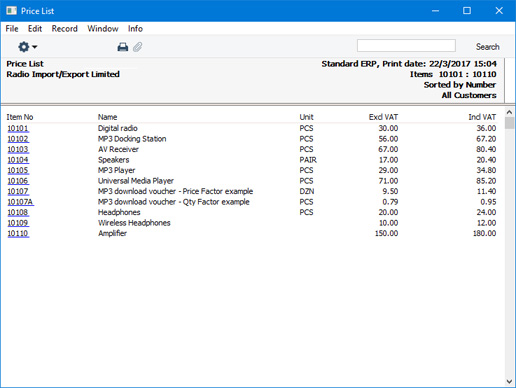Maximize the Price List window
Screen dimensions: 516x388
467,11
